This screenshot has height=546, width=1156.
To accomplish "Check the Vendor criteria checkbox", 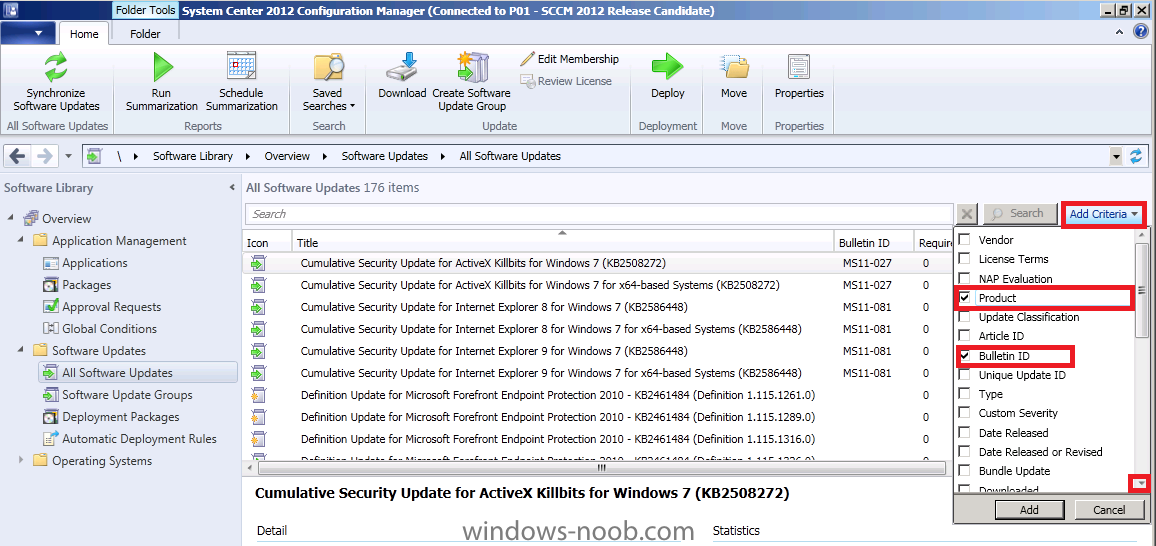I will [964, 239].
